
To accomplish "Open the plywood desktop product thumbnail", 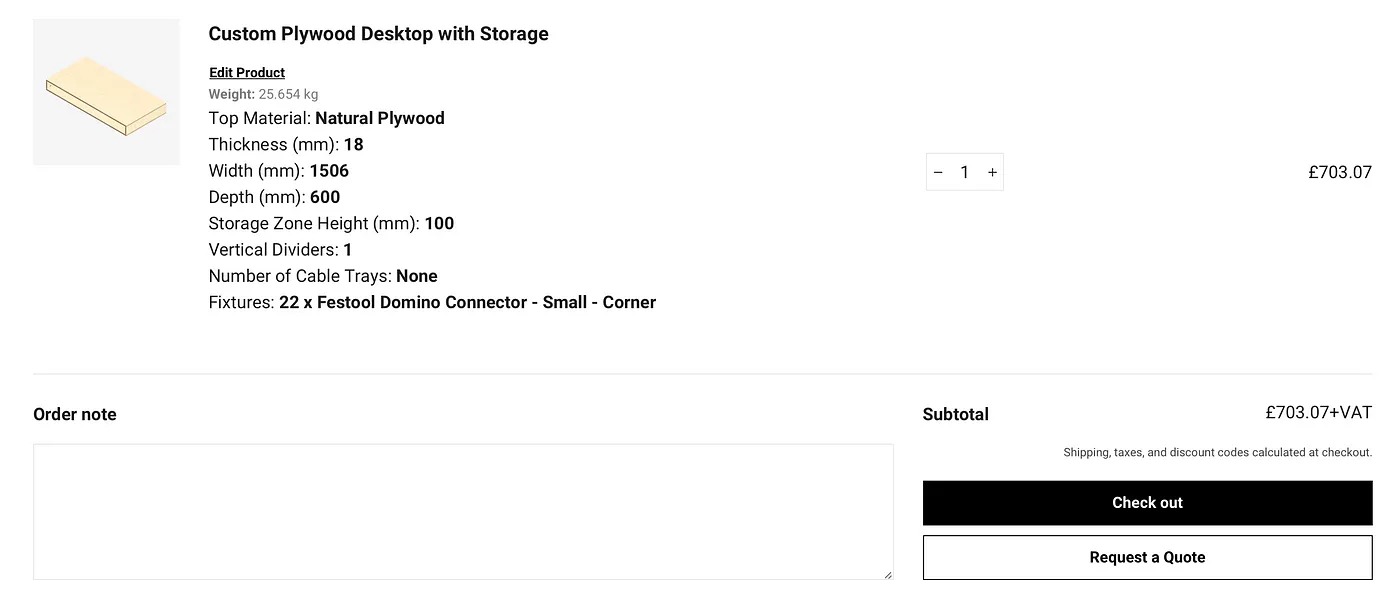I will [106, 92].
